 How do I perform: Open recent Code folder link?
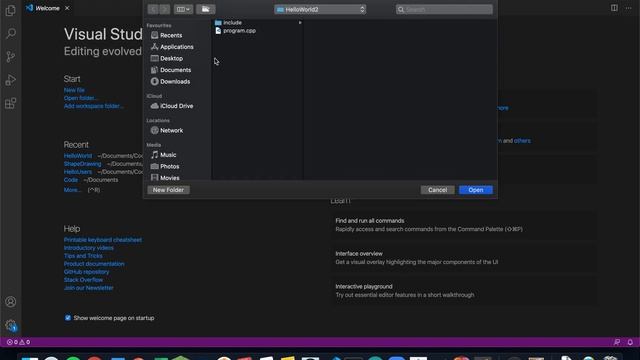coord(71,180)
